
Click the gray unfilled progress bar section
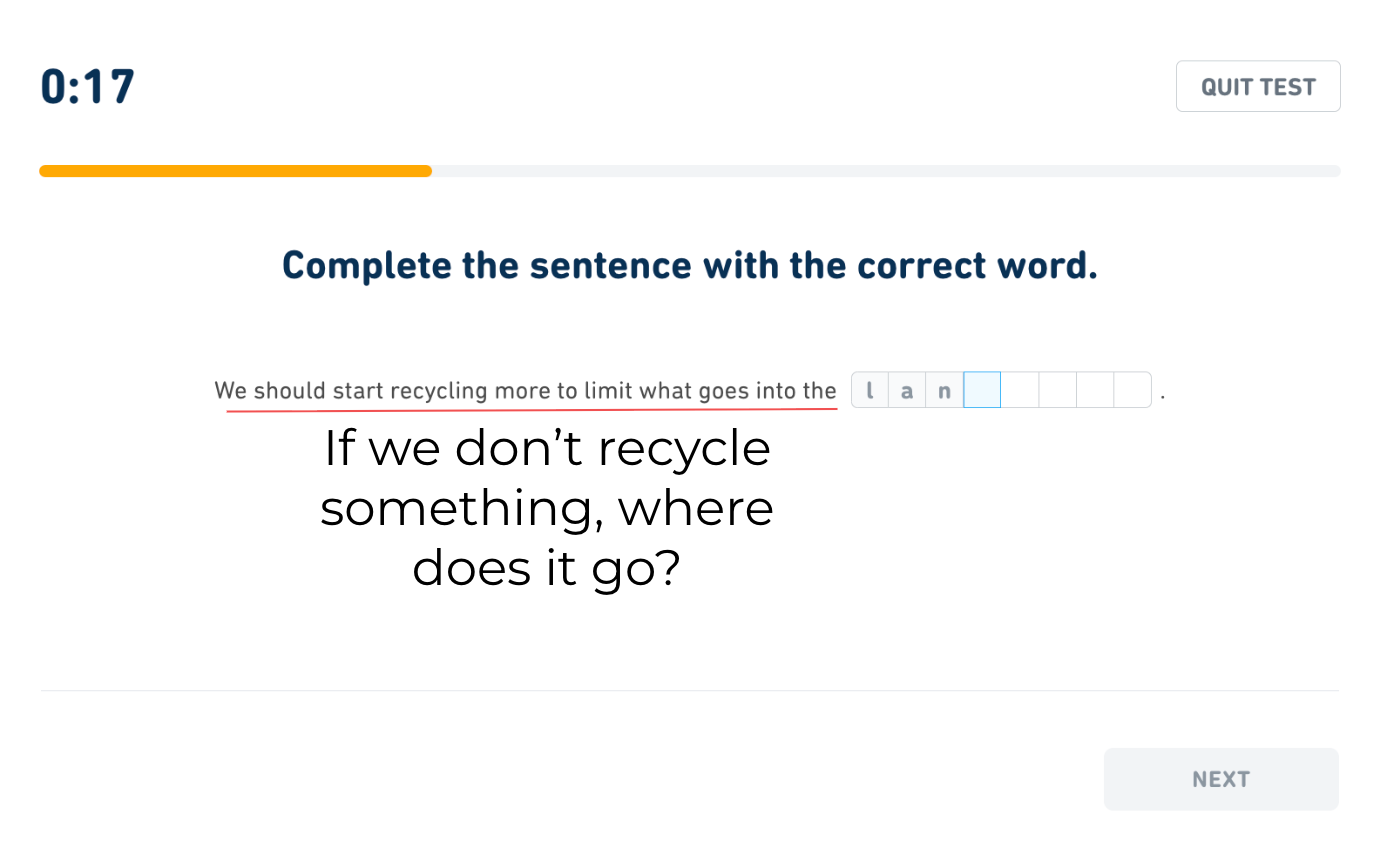(885, 171)
